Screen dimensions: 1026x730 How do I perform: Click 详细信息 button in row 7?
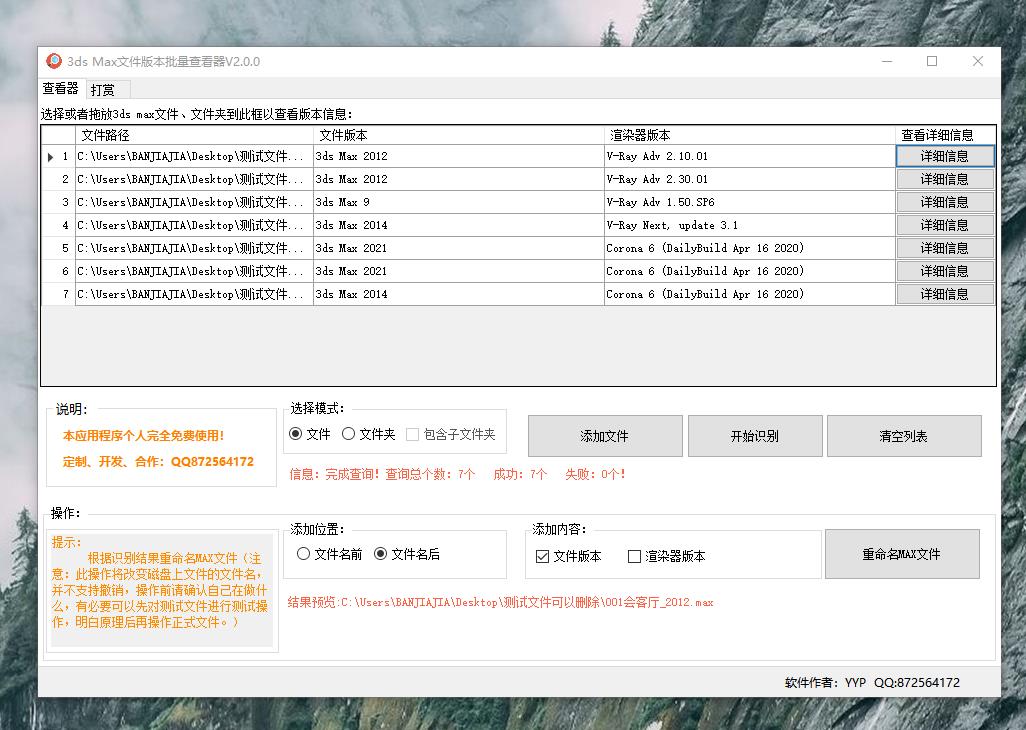[944, 294]
